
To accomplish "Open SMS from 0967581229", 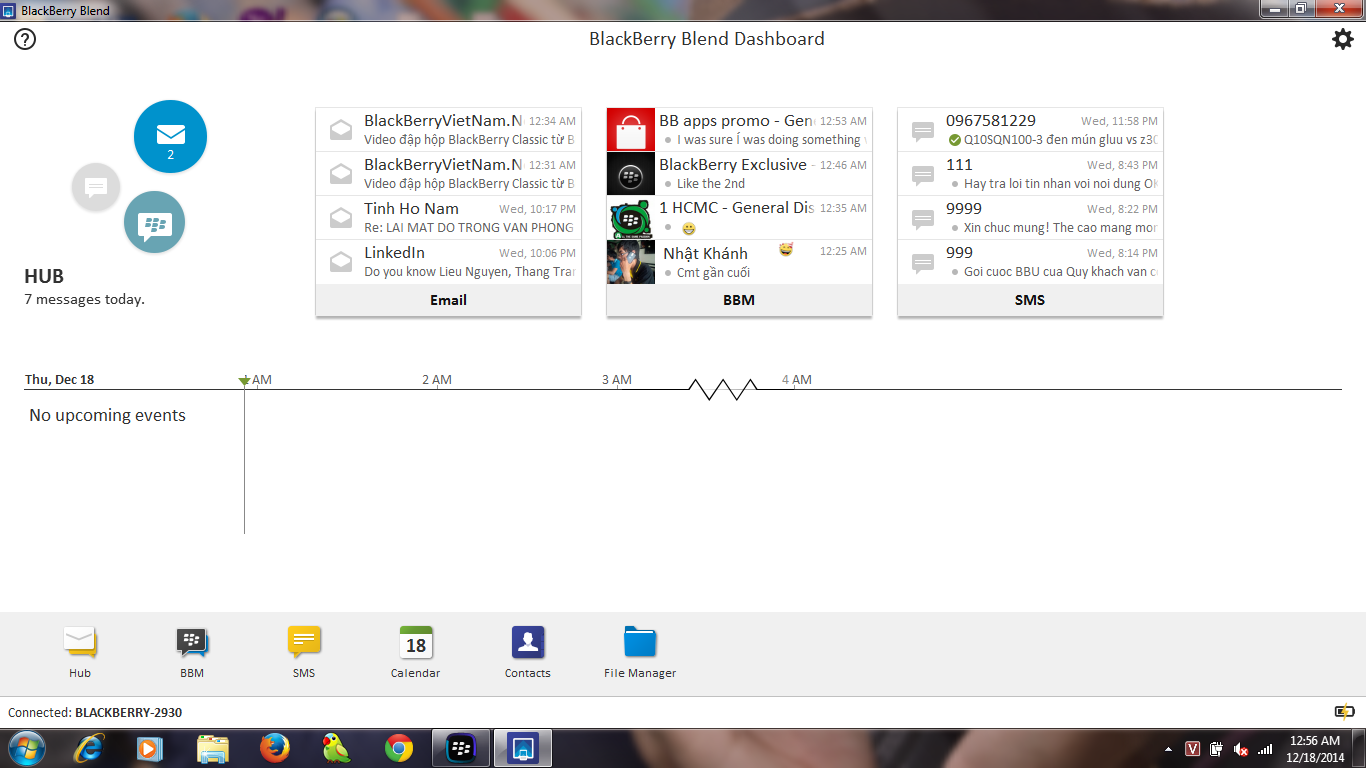I will click(1030, 130).
